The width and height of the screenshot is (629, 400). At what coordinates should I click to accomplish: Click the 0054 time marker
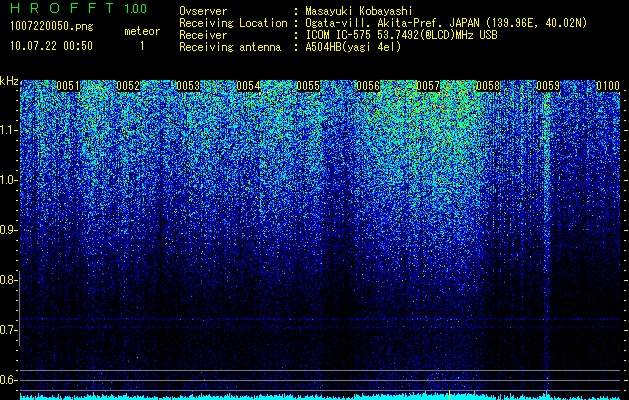[248, 86]
